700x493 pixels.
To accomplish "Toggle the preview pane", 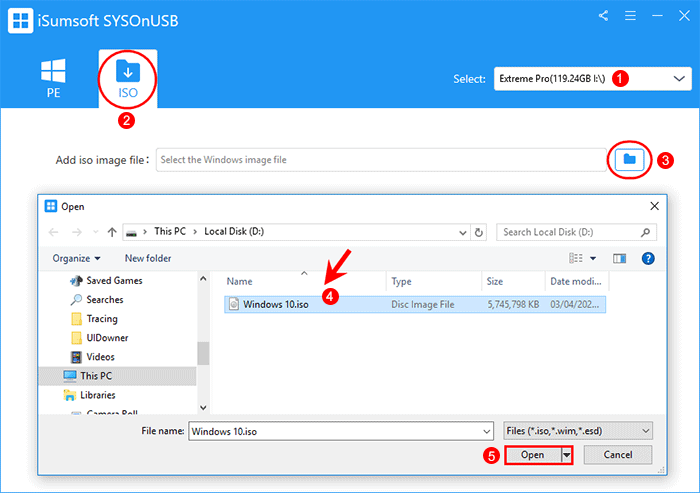I will tap(619, 259).
